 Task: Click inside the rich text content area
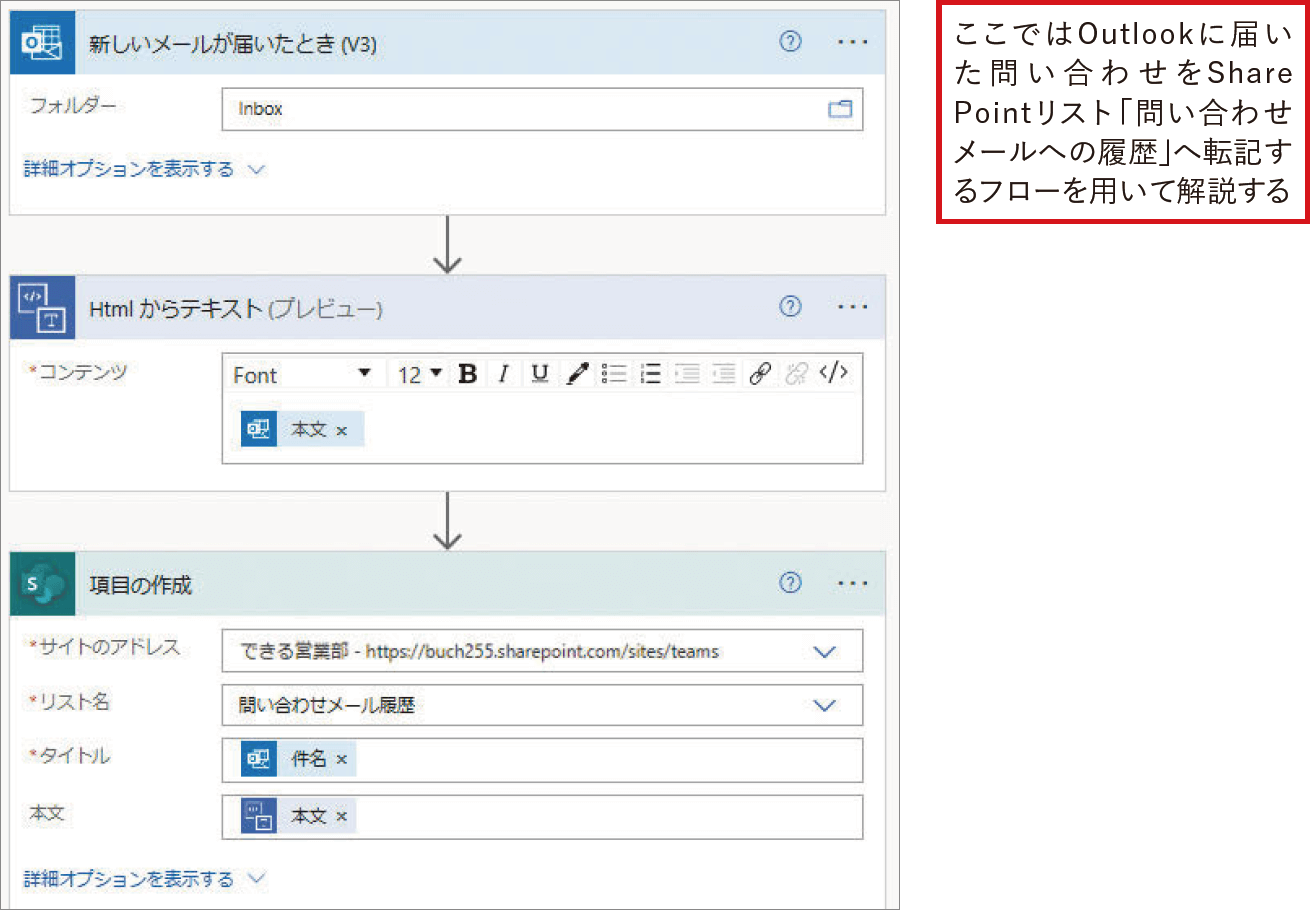(x=542, y=428)
